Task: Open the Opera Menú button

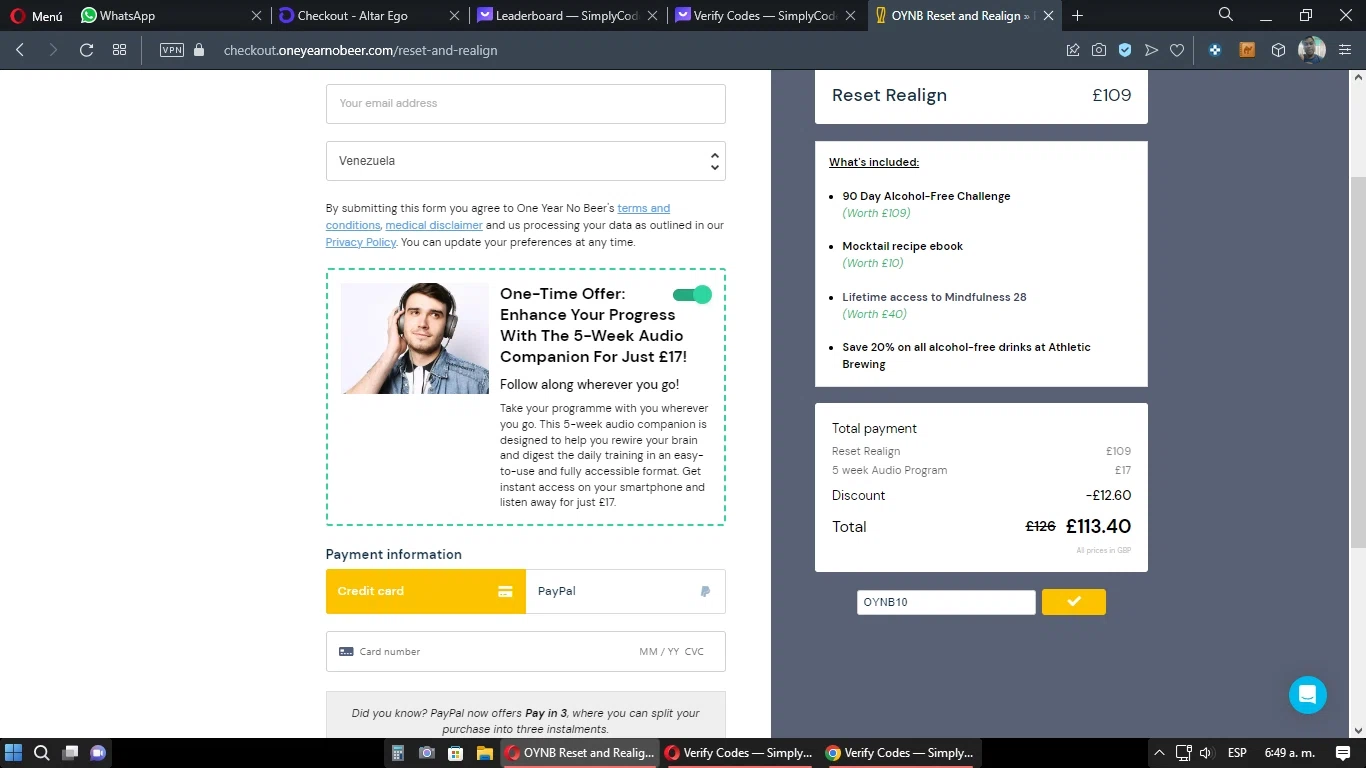Action: (36, 16)
